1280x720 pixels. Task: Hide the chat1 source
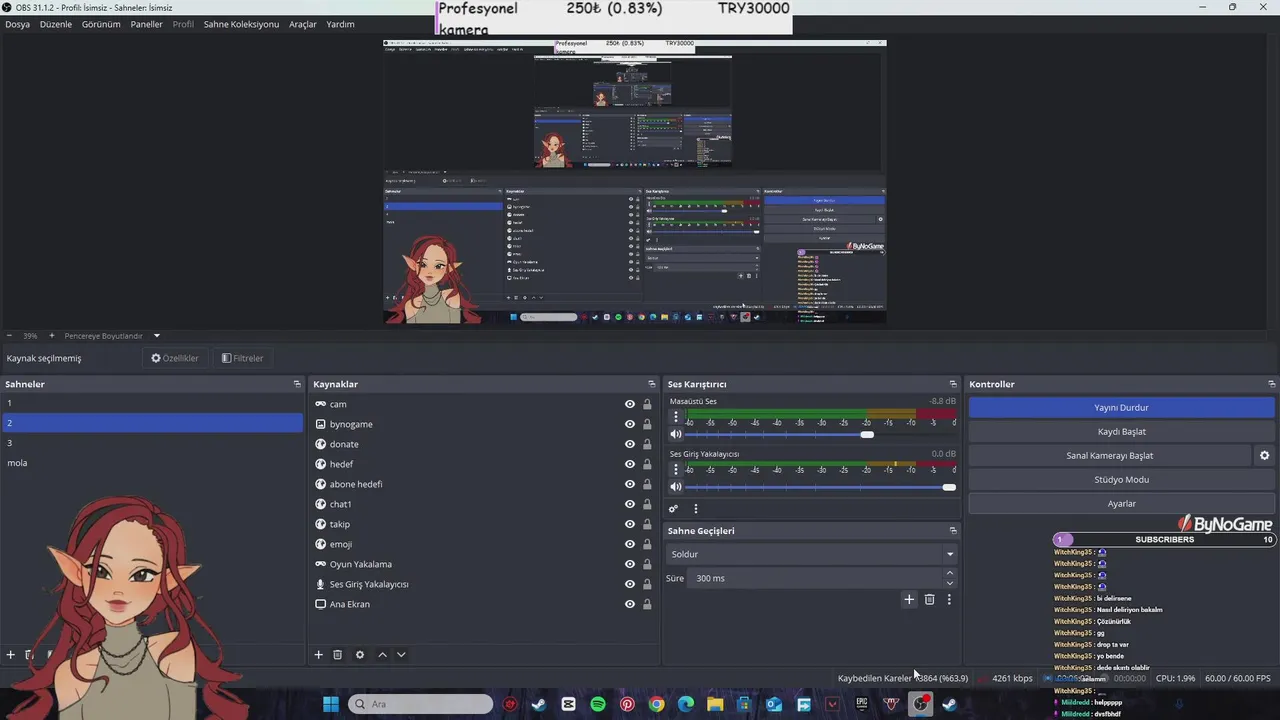click(630, 504)
